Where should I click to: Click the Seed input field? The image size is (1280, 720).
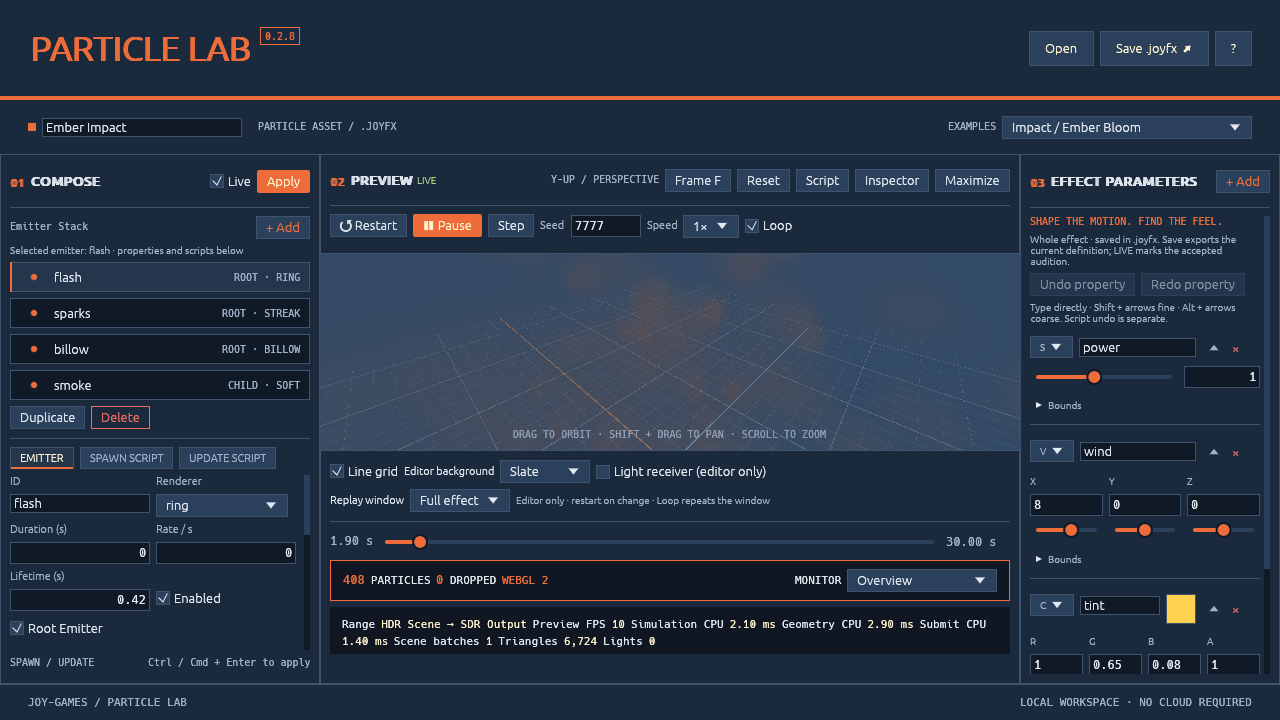click(606, 226)
